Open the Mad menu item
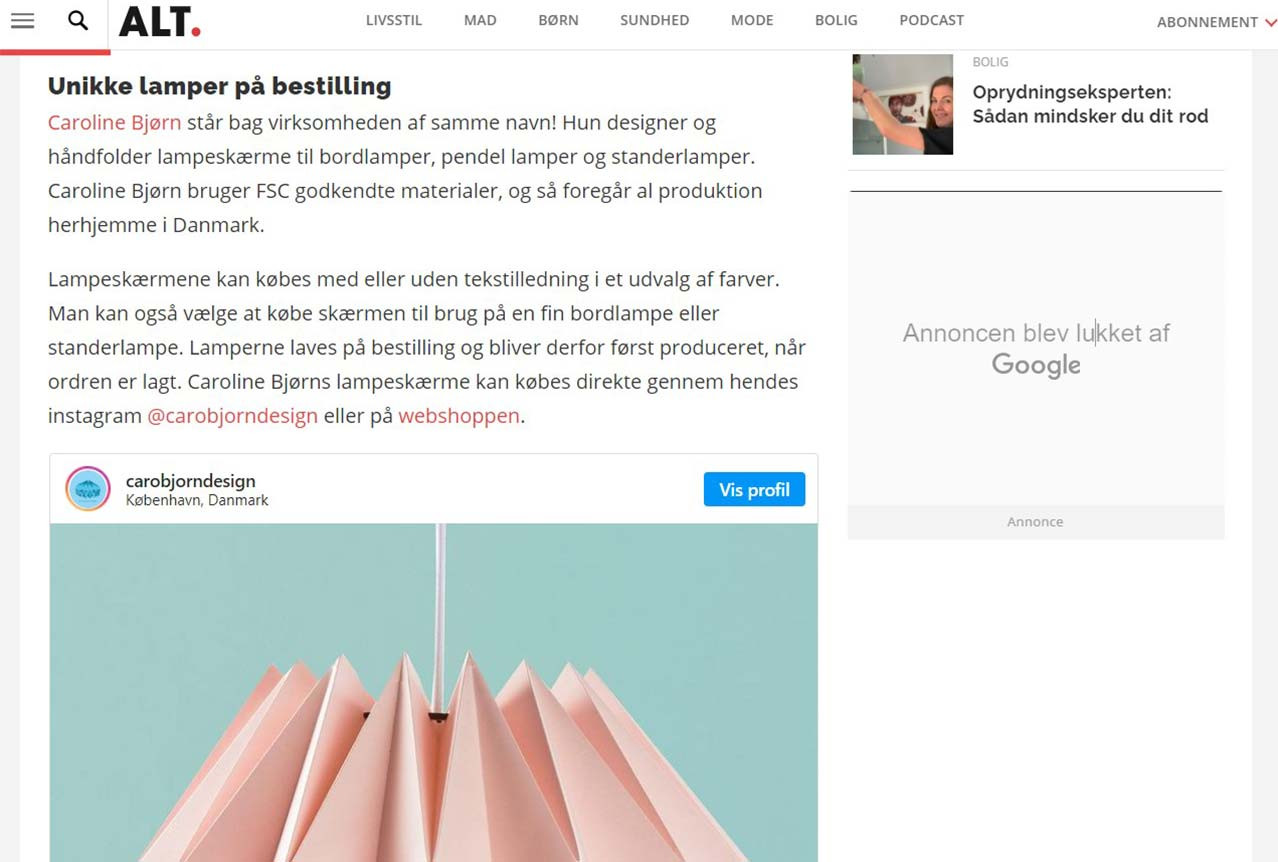 pyautogui.click(x=480, y=20)
